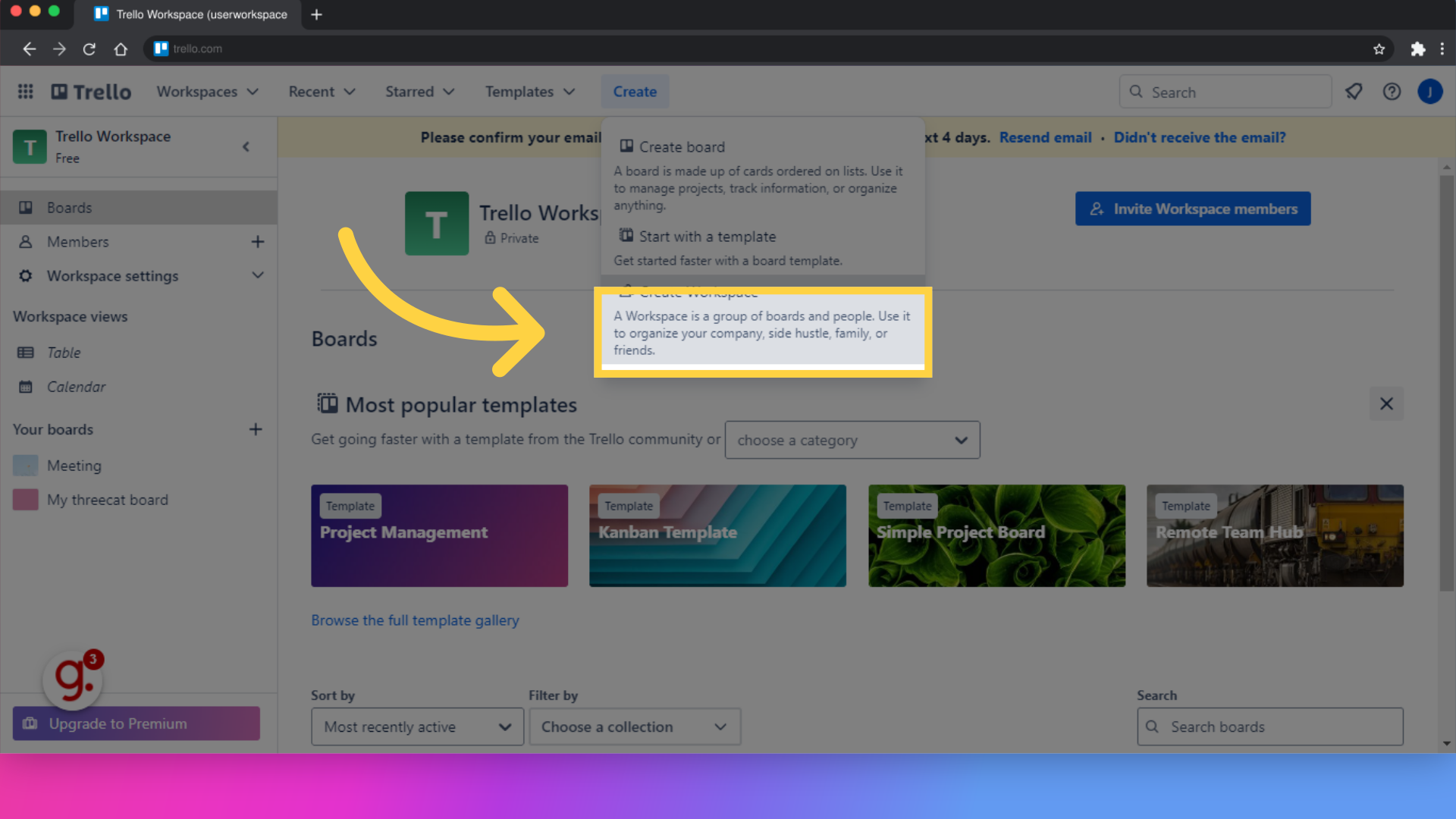Select the 'choose a category' dropdown

[851, 440]
